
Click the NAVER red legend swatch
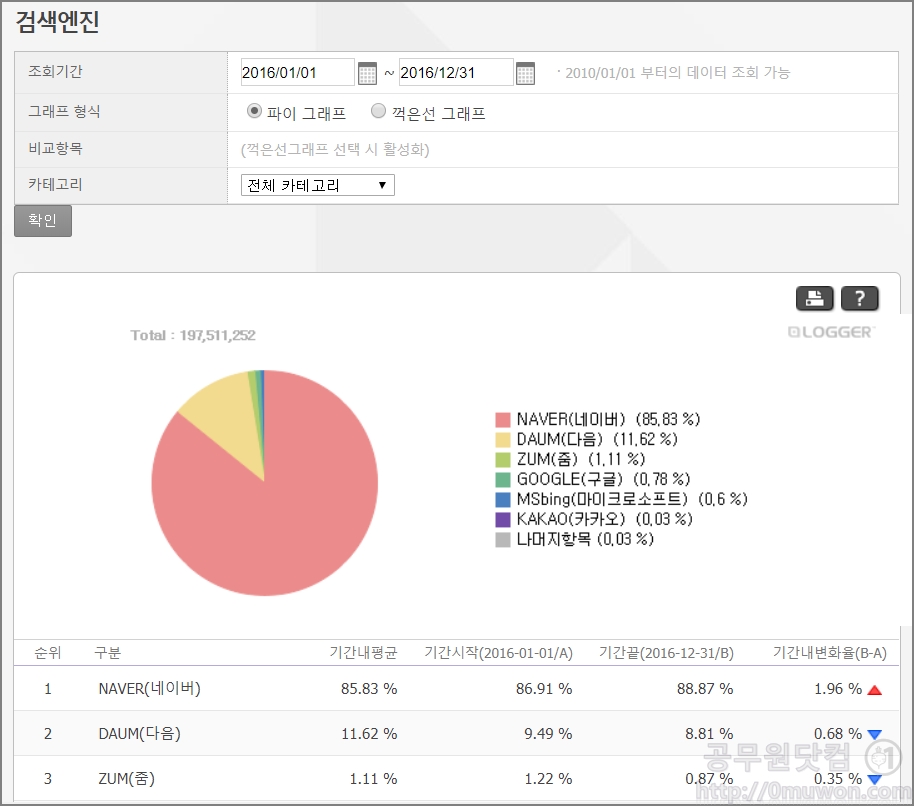pos(502,420)
